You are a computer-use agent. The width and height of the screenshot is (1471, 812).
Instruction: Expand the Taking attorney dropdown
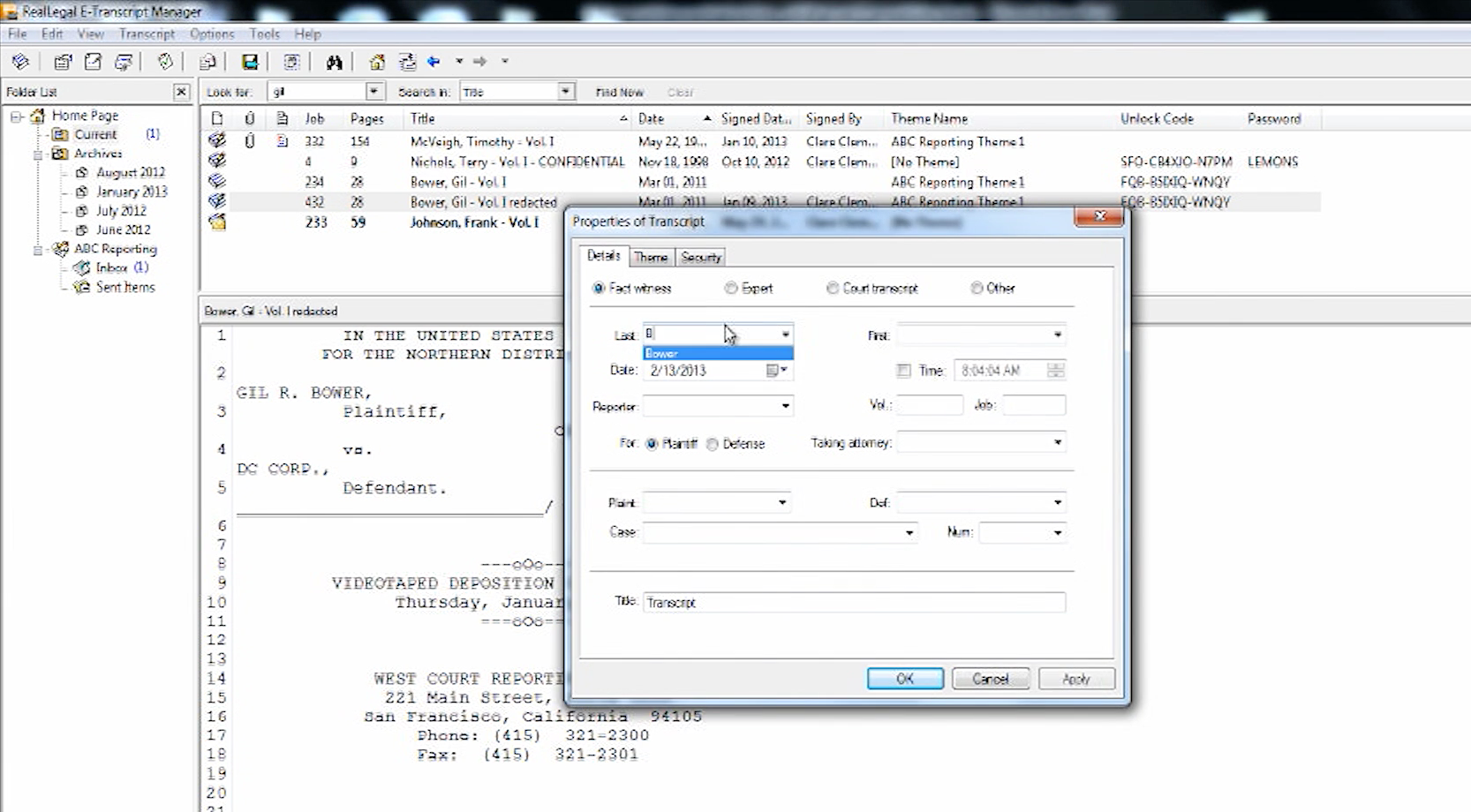[1057, 442]
